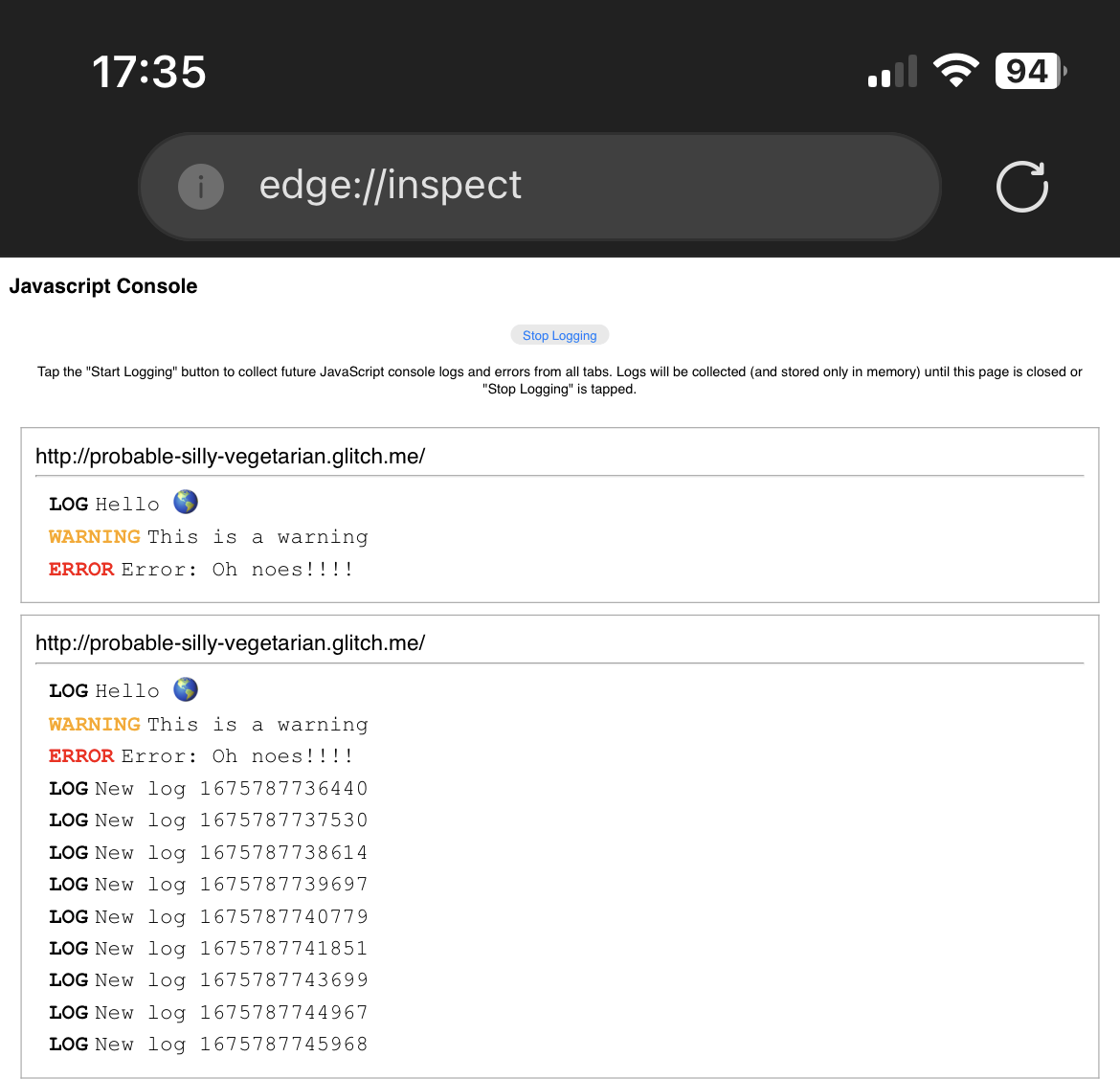Tap the globe emoji in the Hello log
Viewport: 1120px width, 1079px height.
tap(185, 501)
